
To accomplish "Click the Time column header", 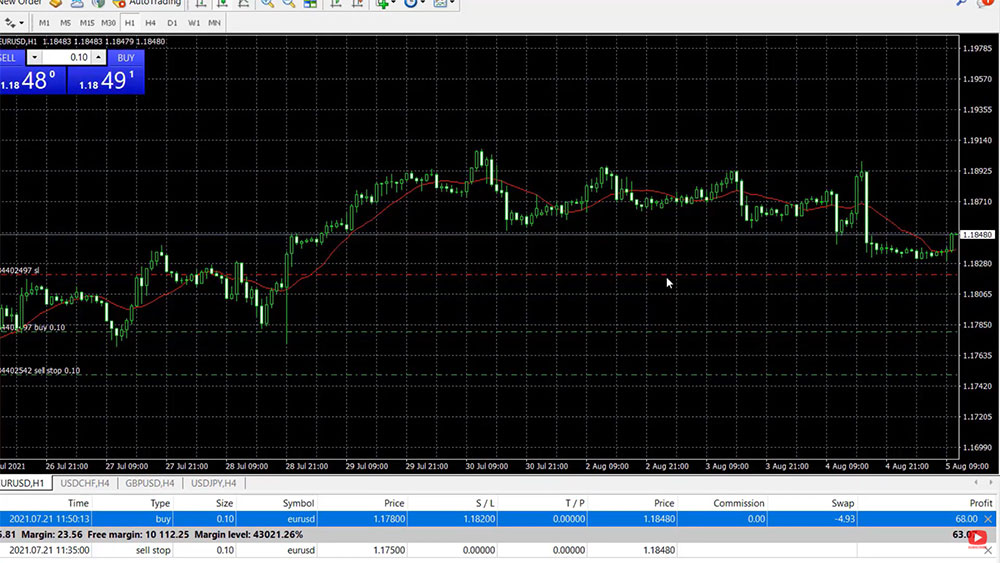I will tap(78, 503).
